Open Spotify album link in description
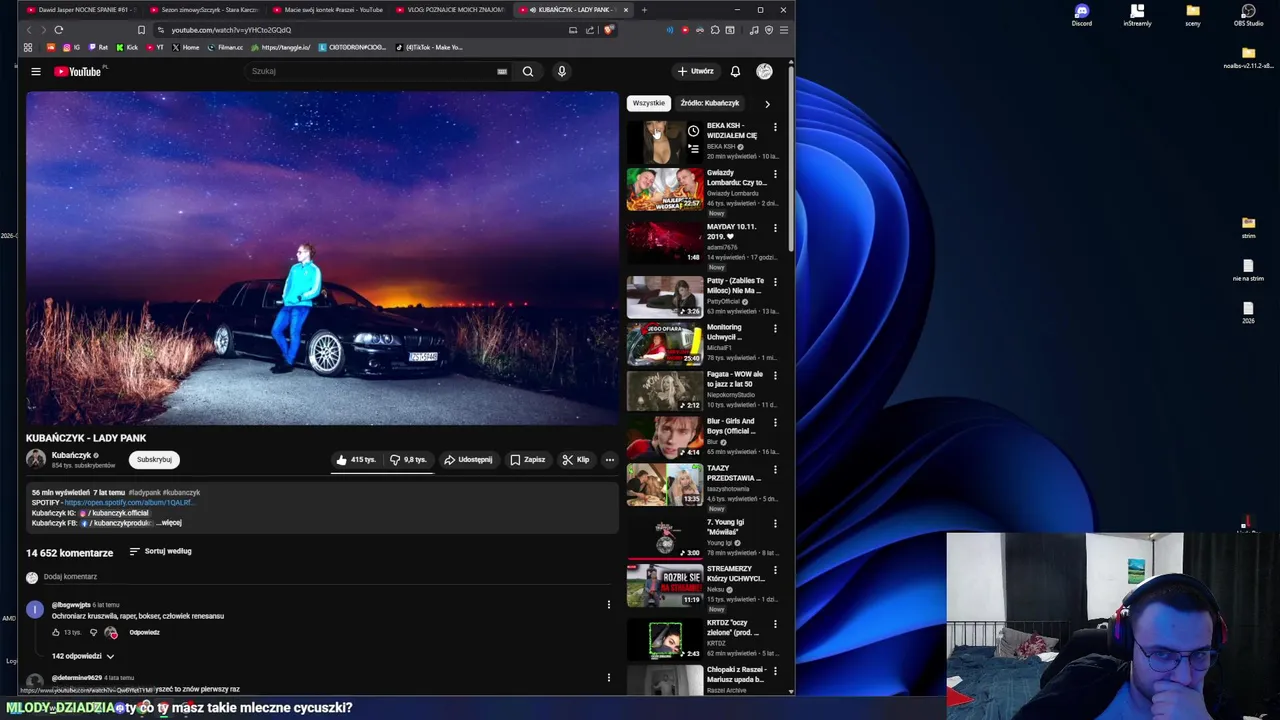This screenshot has width=1280, height=720. click(x=129, y=503)
